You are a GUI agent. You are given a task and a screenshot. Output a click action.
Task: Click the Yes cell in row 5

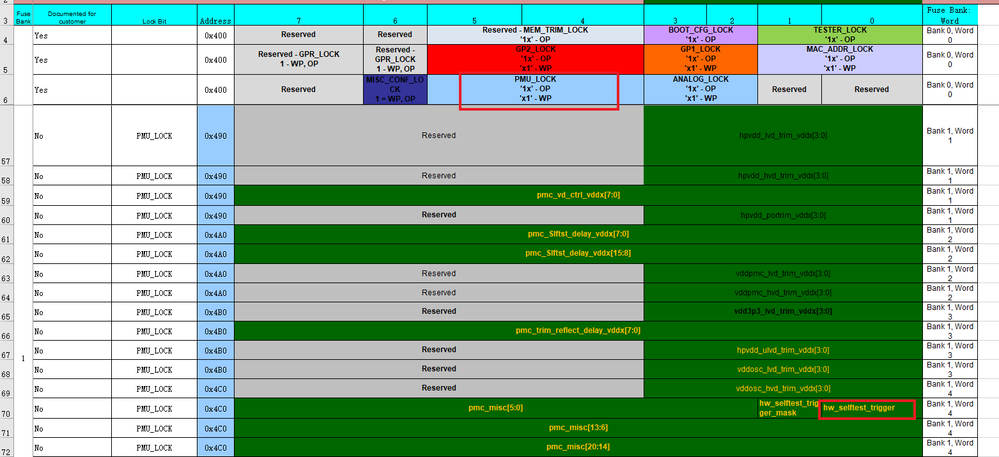pyautogui.click(x=71, y=59)
